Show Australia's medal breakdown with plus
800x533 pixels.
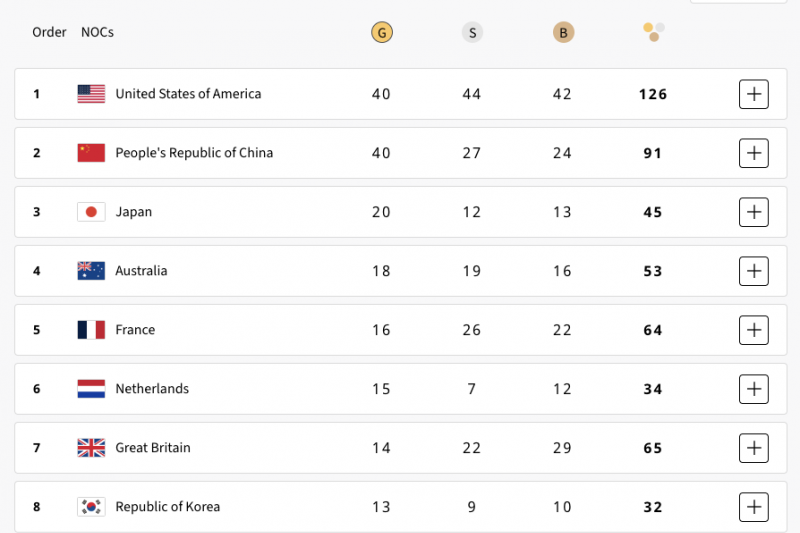click(754, 271)
